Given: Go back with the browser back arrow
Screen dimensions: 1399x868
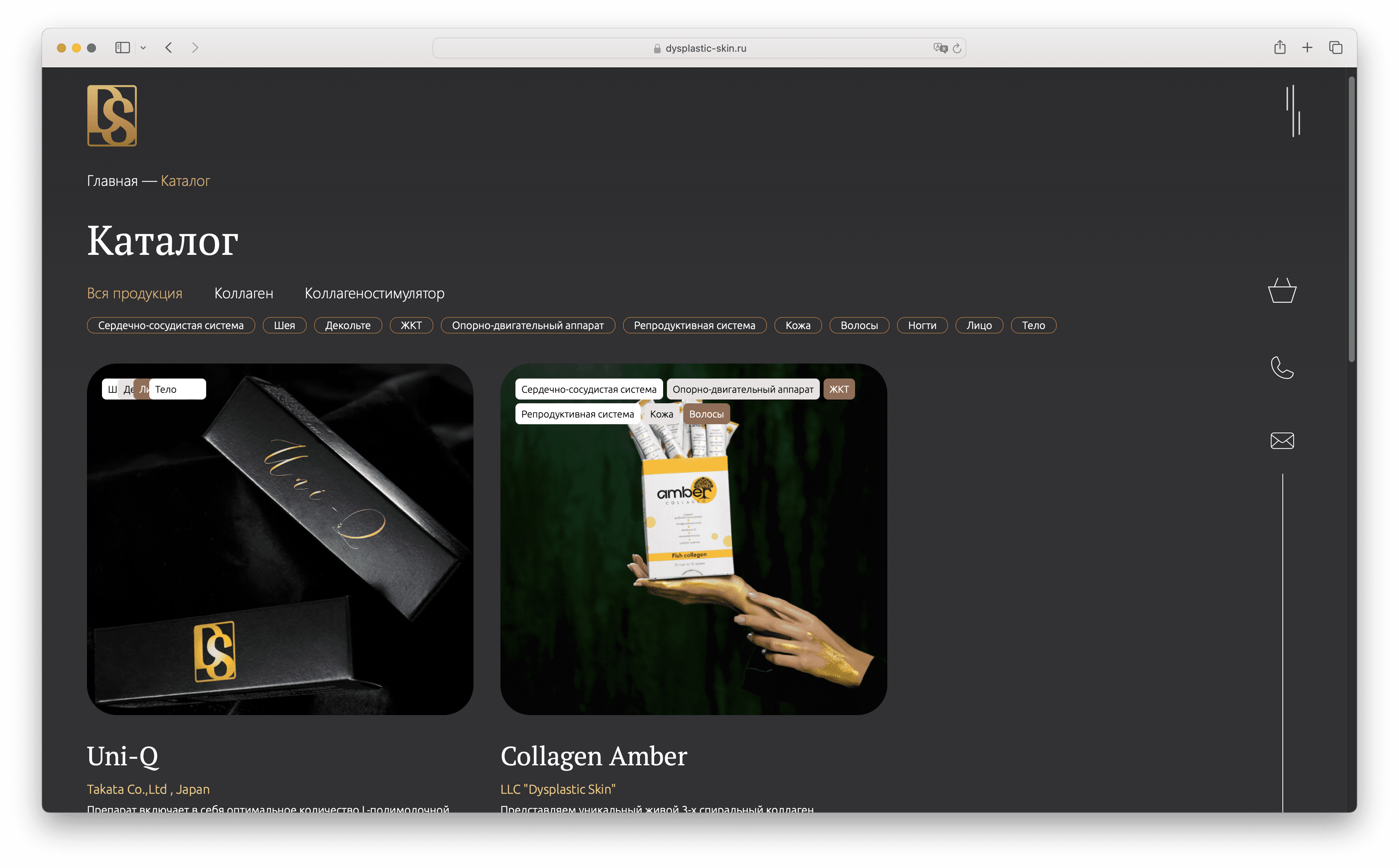Looking at the screenshot, I should (168, 48).
